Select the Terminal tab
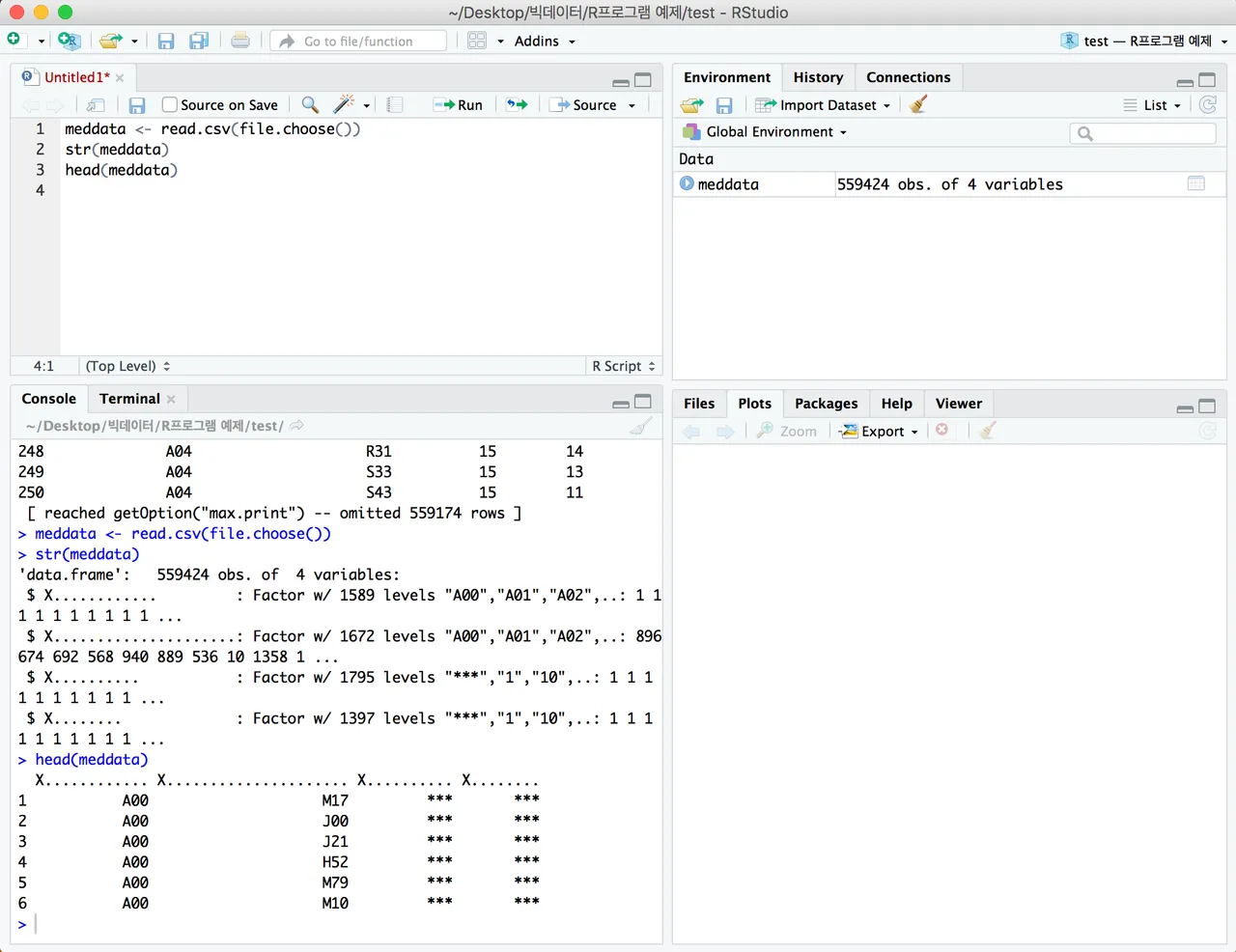Screen dimensions: 1236x952 coord(129,399)
